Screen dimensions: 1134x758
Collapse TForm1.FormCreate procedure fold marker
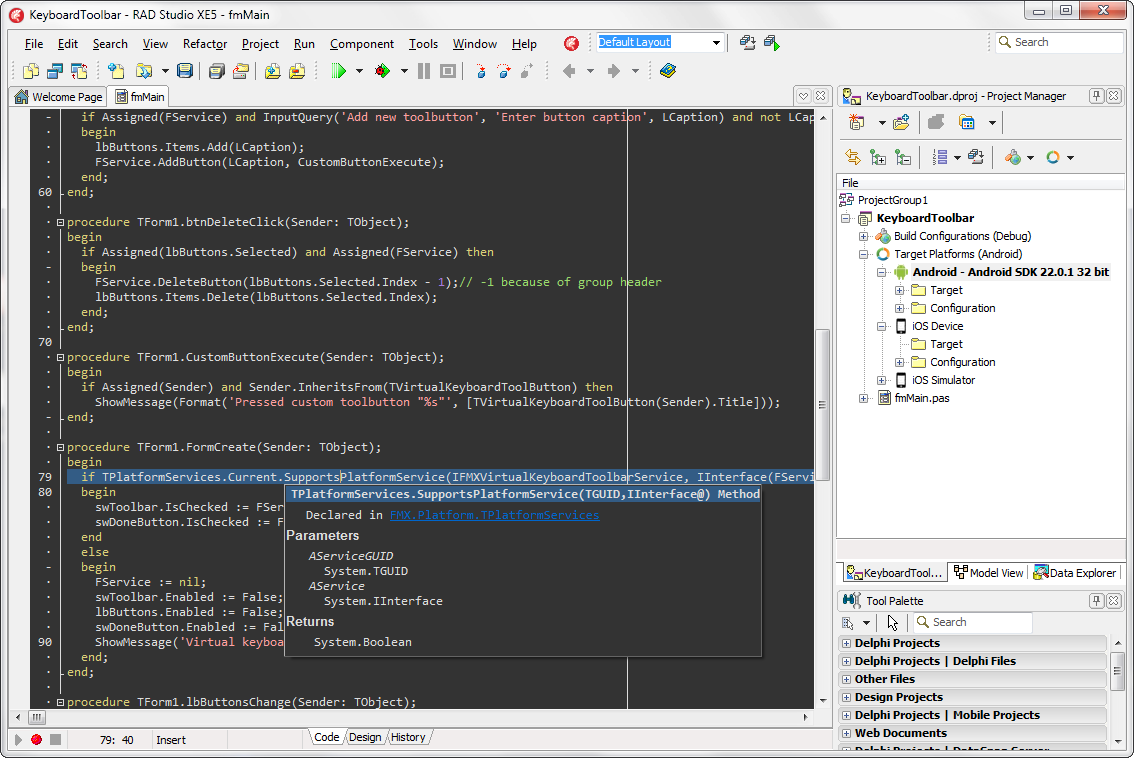tap(61, 447)
